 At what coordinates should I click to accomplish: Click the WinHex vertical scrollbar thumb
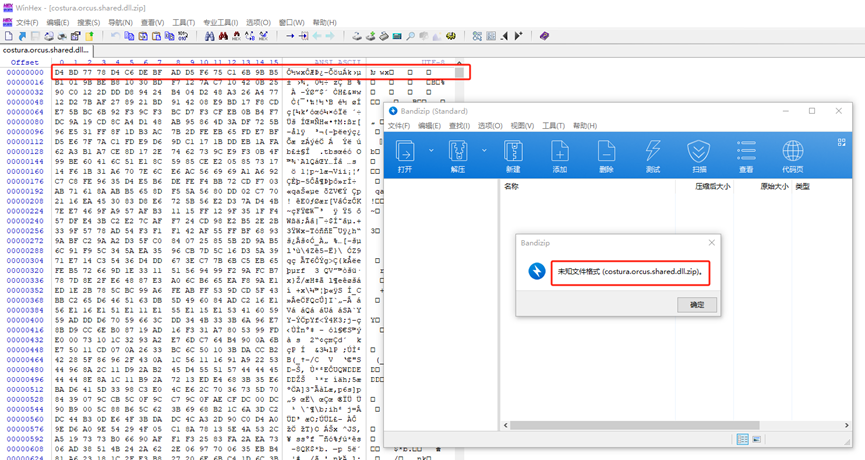click(x=459, y=73)
